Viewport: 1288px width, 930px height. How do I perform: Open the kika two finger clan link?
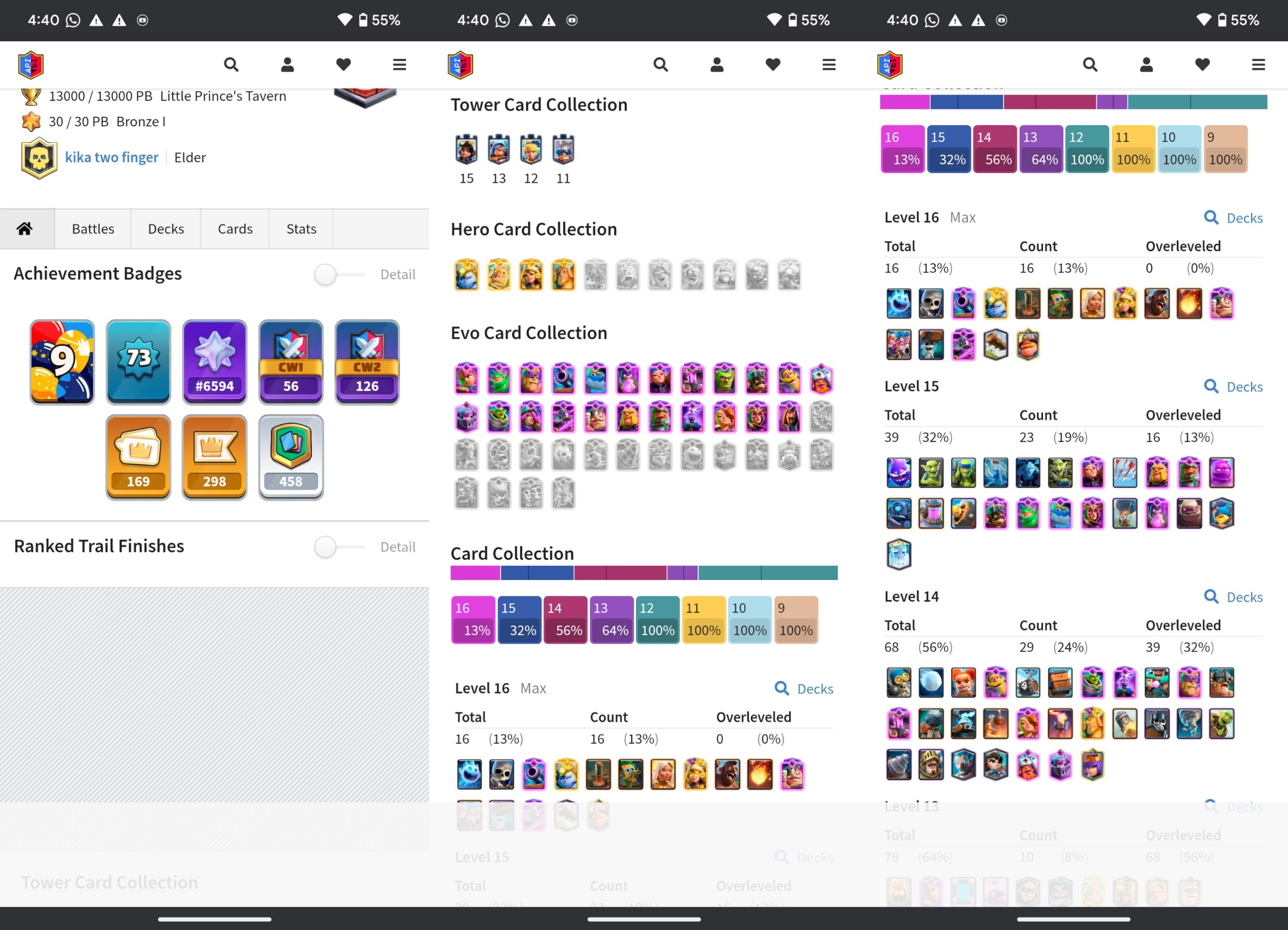111,157
